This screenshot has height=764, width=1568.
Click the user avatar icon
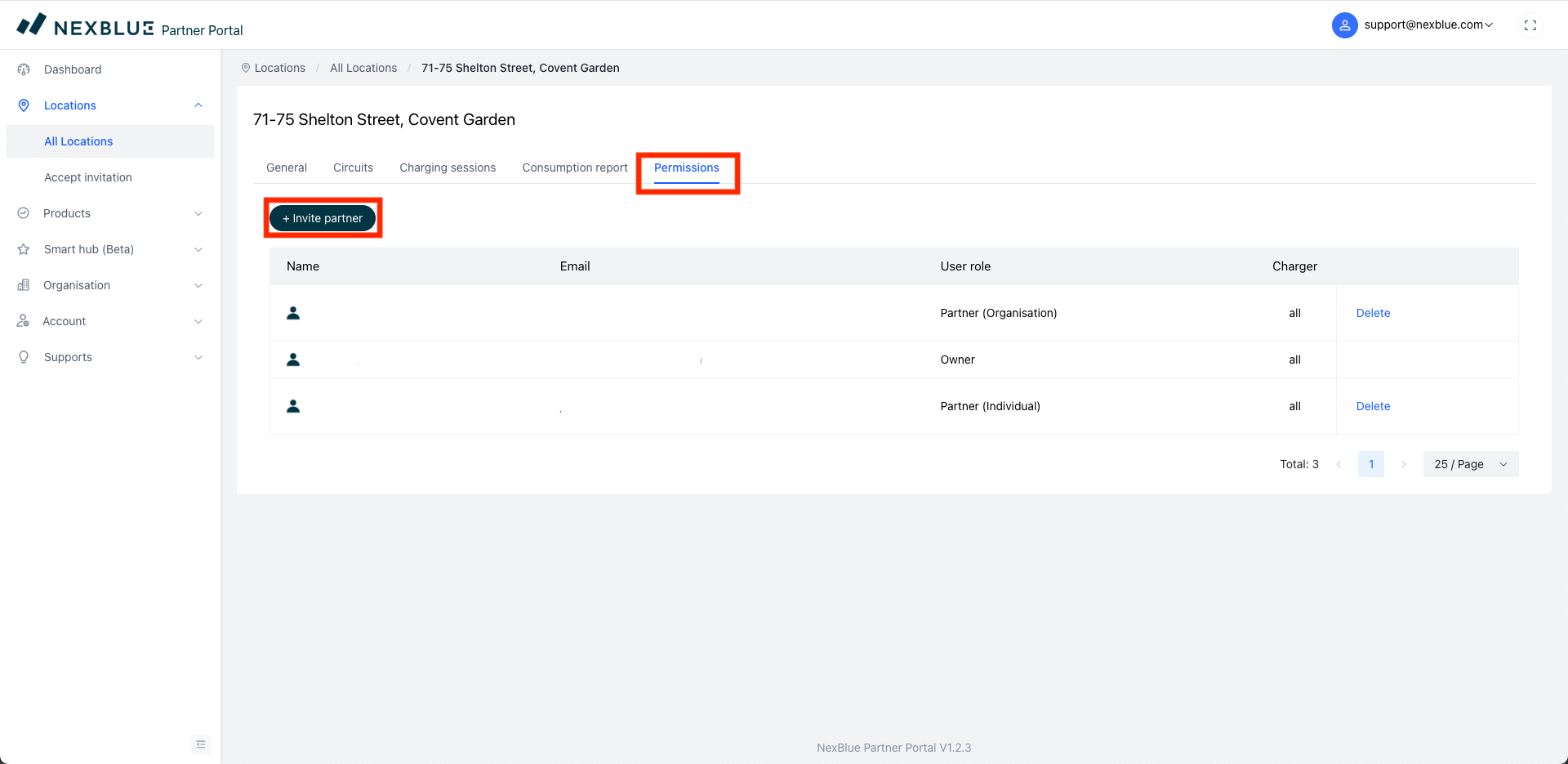tap(1344, 25)
